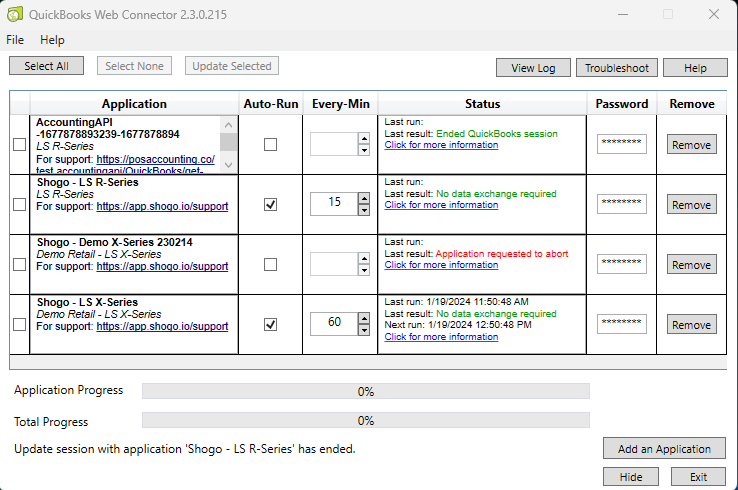
Task: Click Add an Application
Action: click(664, 449)
